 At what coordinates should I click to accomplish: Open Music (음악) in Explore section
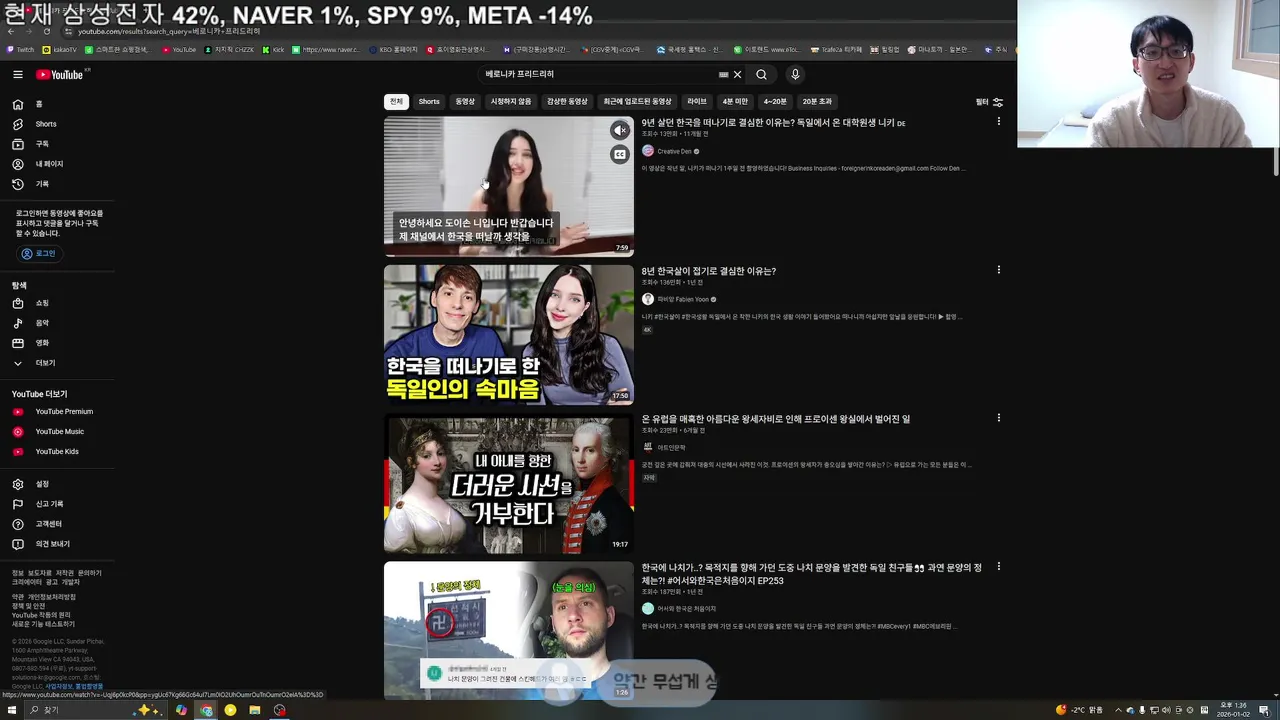(x=57, y=323)
